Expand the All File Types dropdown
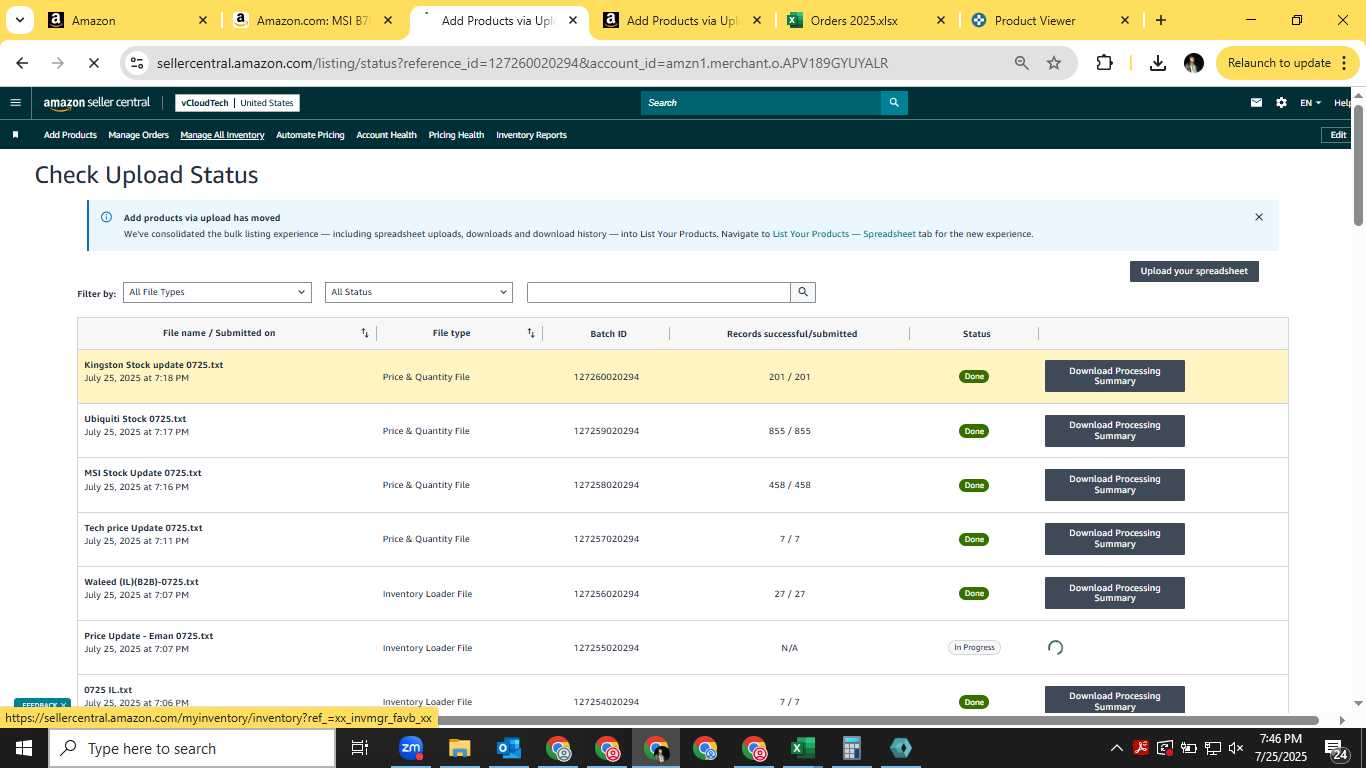1366x768 pixels. (x=217, y=292)
